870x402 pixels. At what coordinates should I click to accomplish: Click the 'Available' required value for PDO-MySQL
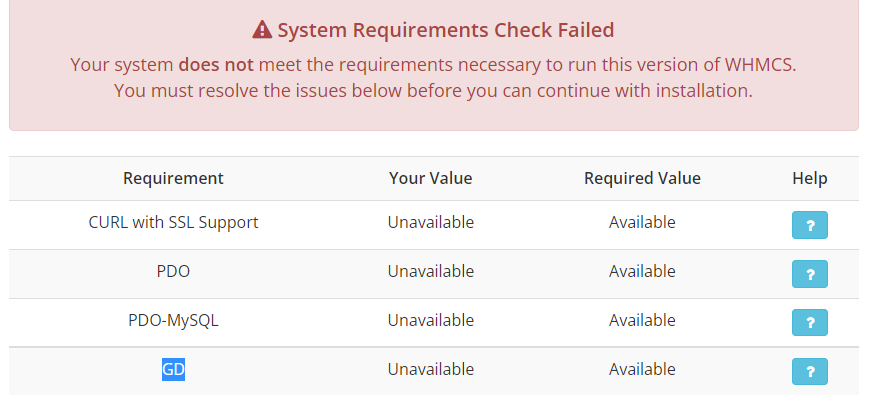tap(642, 320)
